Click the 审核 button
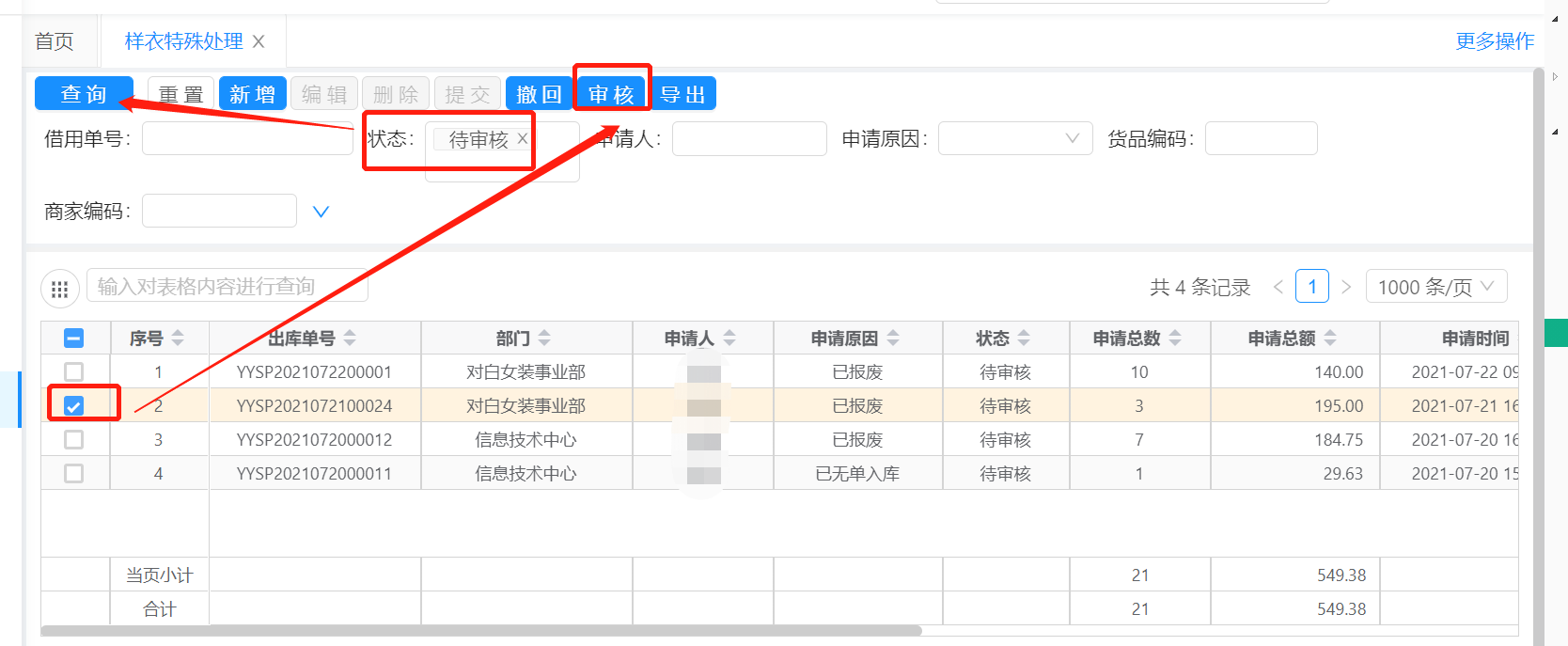Image resolution: width=1568 pixels, height=646 pixels. (x=611, y=94)
